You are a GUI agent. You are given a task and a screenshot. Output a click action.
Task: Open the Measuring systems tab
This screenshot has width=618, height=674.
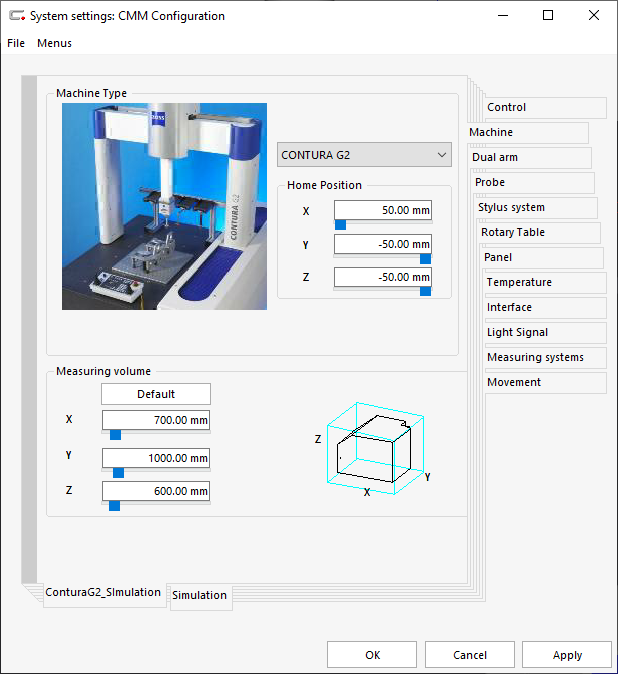(x=546, y=357)
